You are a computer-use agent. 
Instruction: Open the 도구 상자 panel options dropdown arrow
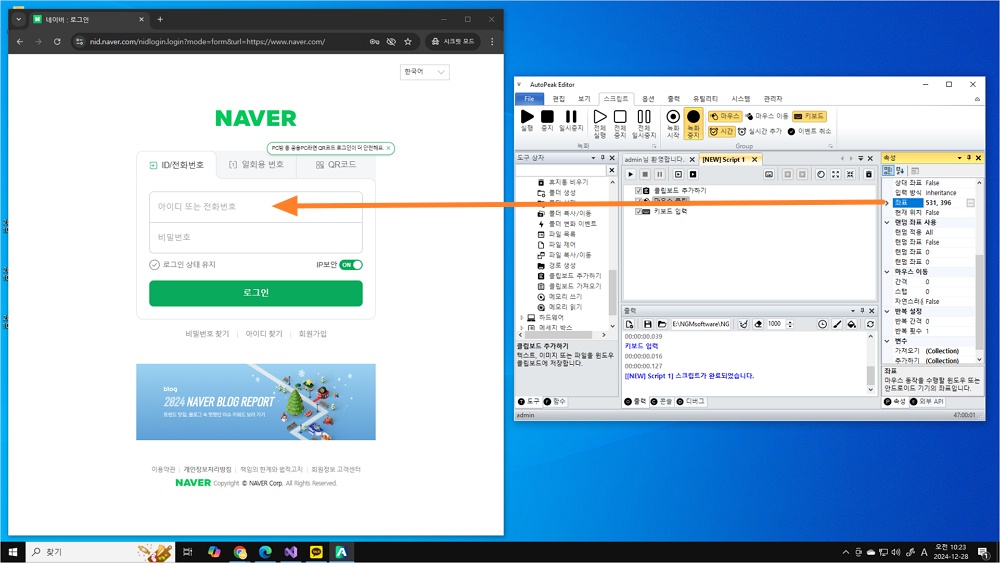pos(593,157)
